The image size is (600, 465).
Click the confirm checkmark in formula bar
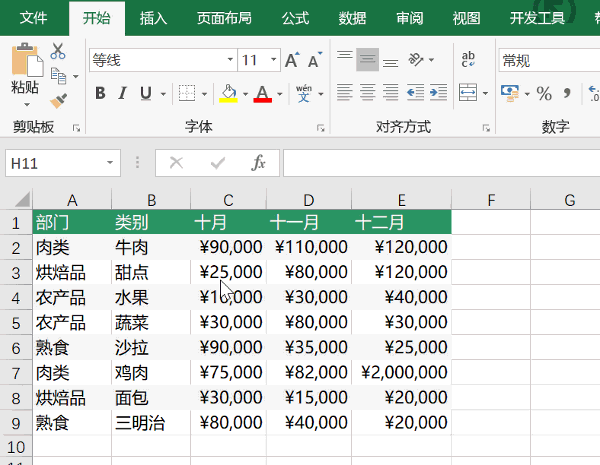(x=218, y=163)
